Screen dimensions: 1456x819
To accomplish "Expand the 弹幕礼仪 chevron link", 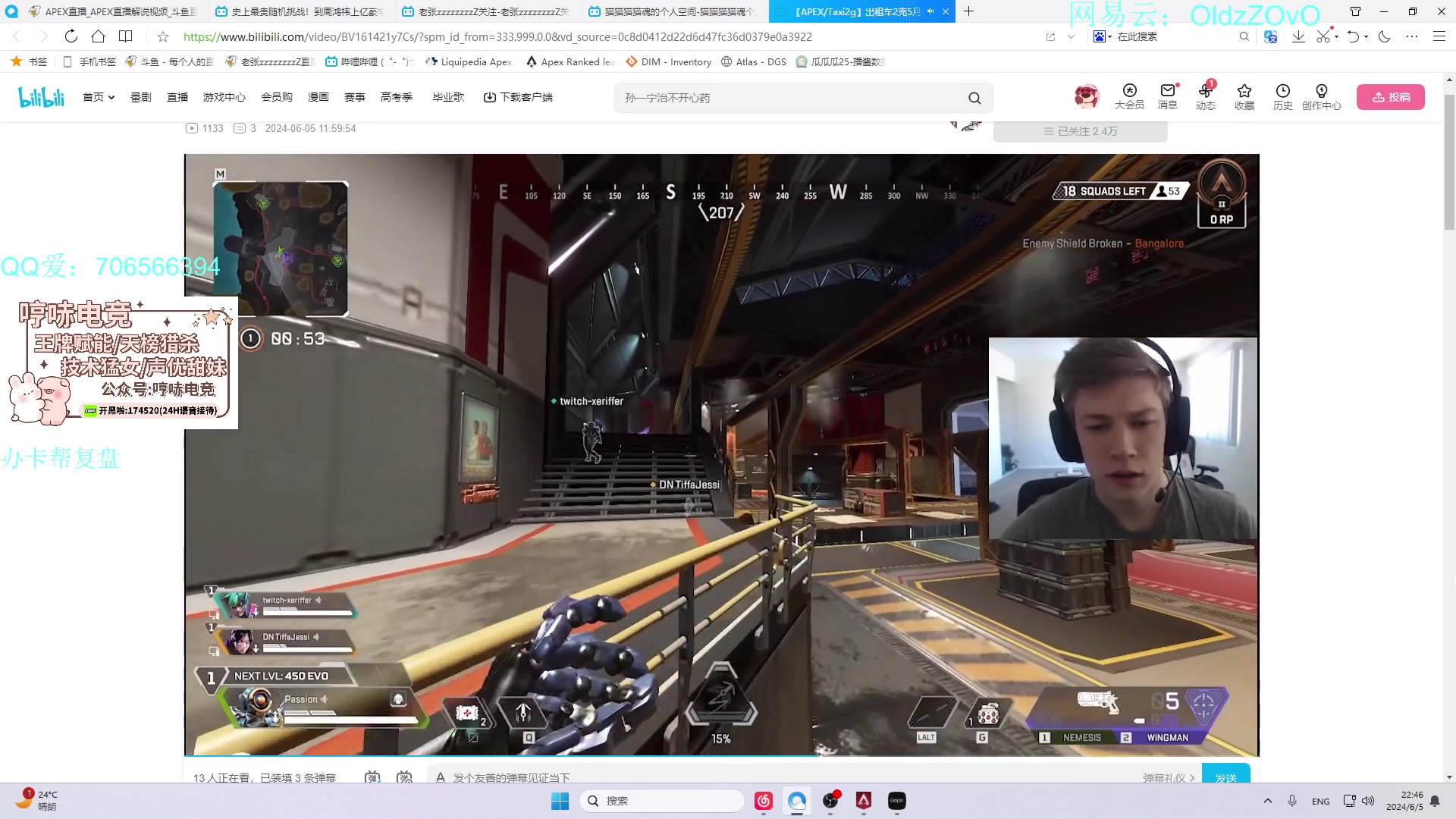I will click(x=1169, y=778).
